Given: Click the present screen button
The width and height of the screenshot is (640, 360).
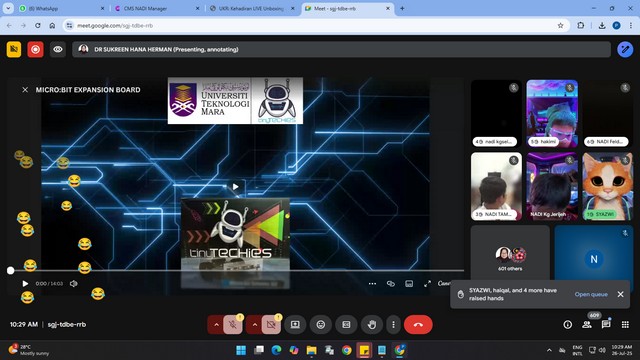Looking at the screenshot, I should pyautogui.click(x=295, y=324).
